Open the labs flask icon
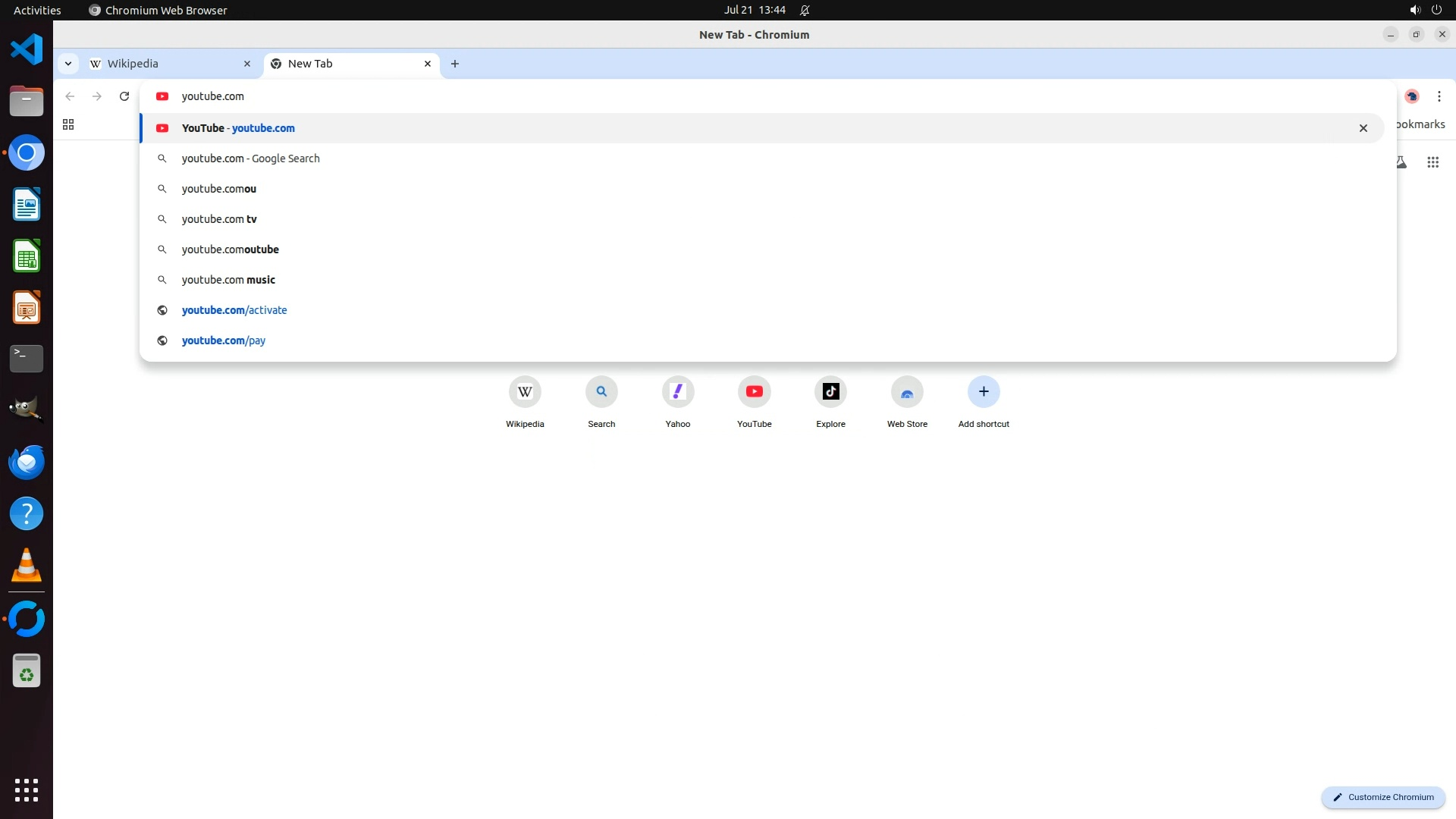Image resolution: width=1456 pixels, height=819 pixels. [1401, 162]
